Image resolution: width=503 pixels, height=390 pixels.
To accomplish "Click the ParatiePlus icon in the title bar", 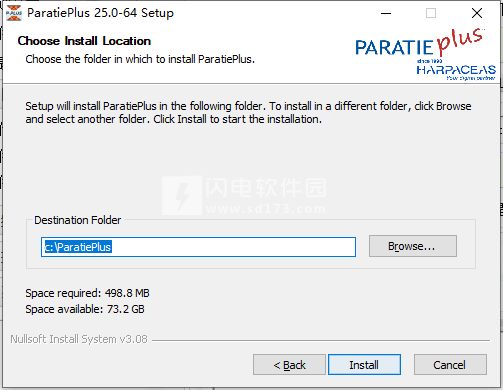I will [x=14, y=13].
